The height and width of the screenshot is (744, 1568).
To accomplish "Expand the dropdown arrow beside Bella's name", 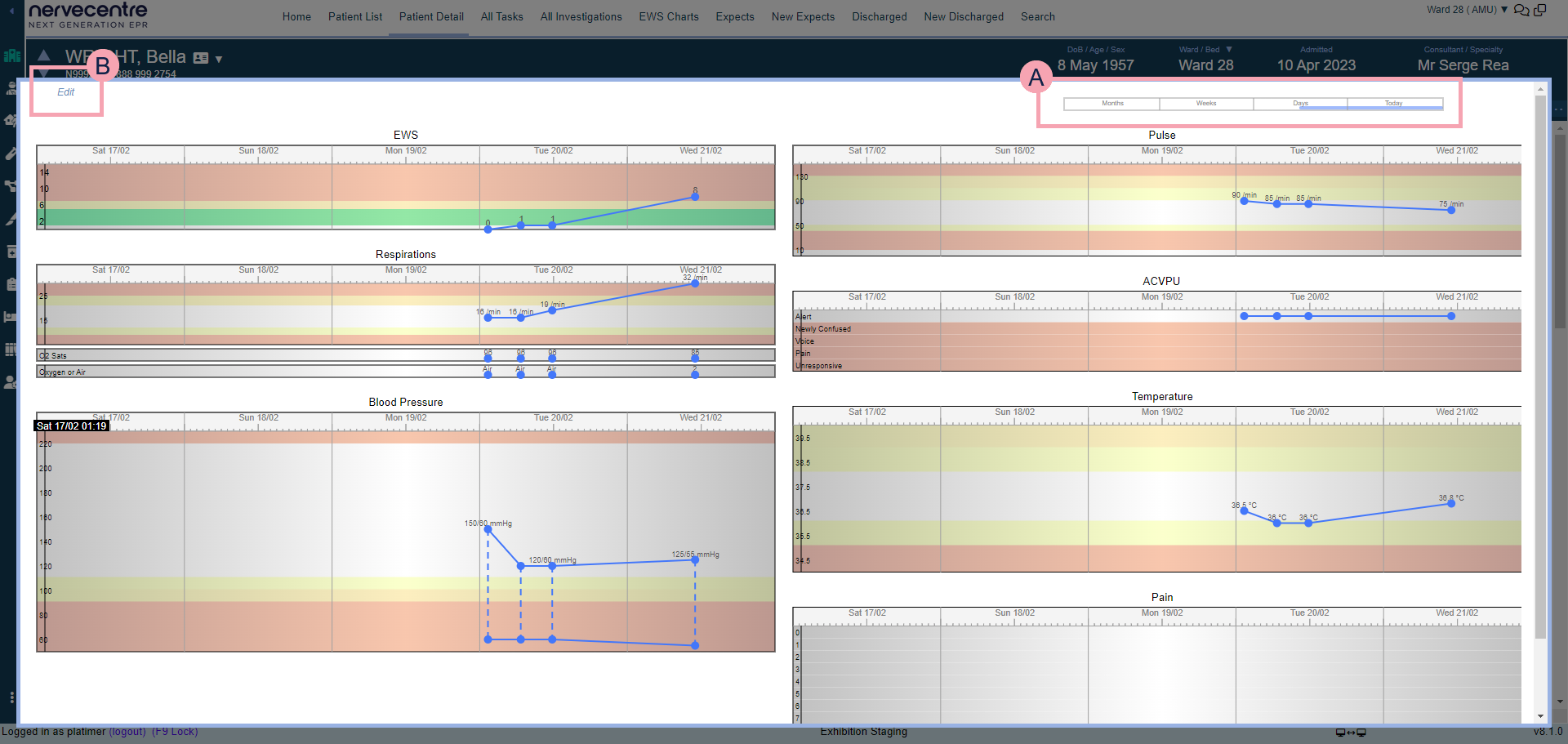I will tap(219, 60).
